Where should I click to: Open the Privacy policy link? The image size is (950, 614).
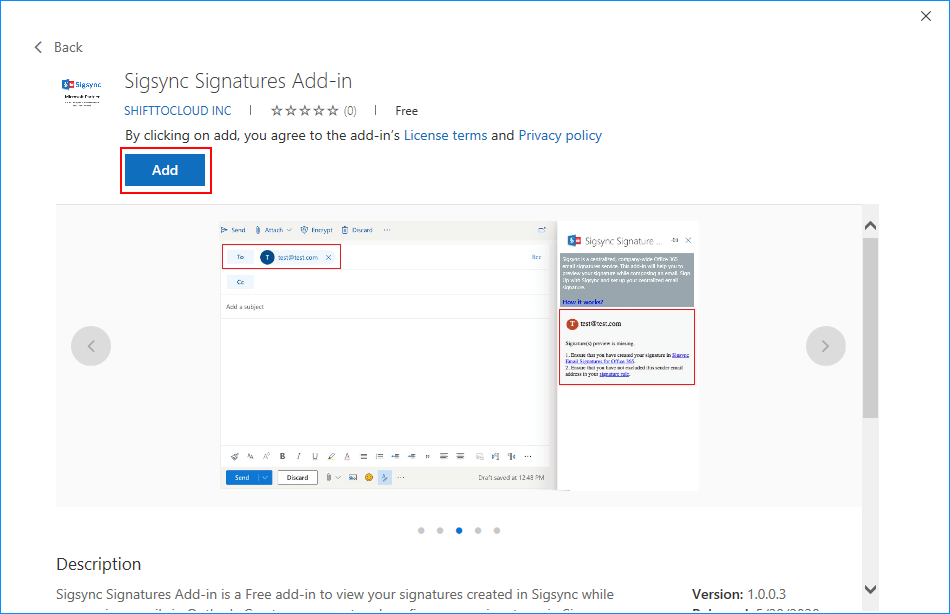click(x=560, y=135)
